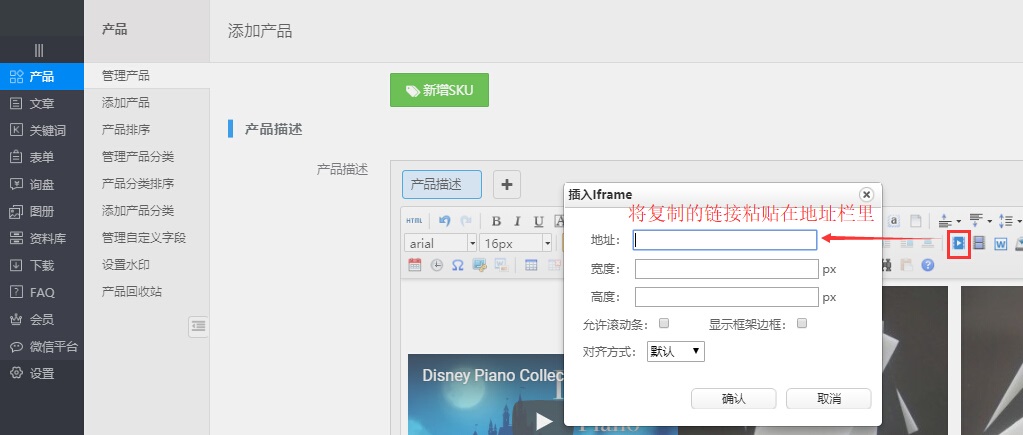Insert special character with Omega icon
Image resolution: width=1023 pixels, height=435 pixels.
[457, 265]
